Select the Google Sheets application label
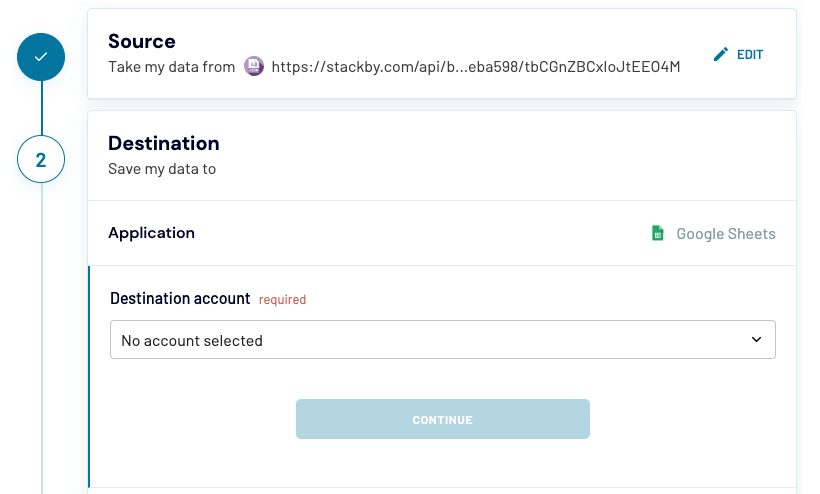The image size is (820, 494). tap(726, 234)
